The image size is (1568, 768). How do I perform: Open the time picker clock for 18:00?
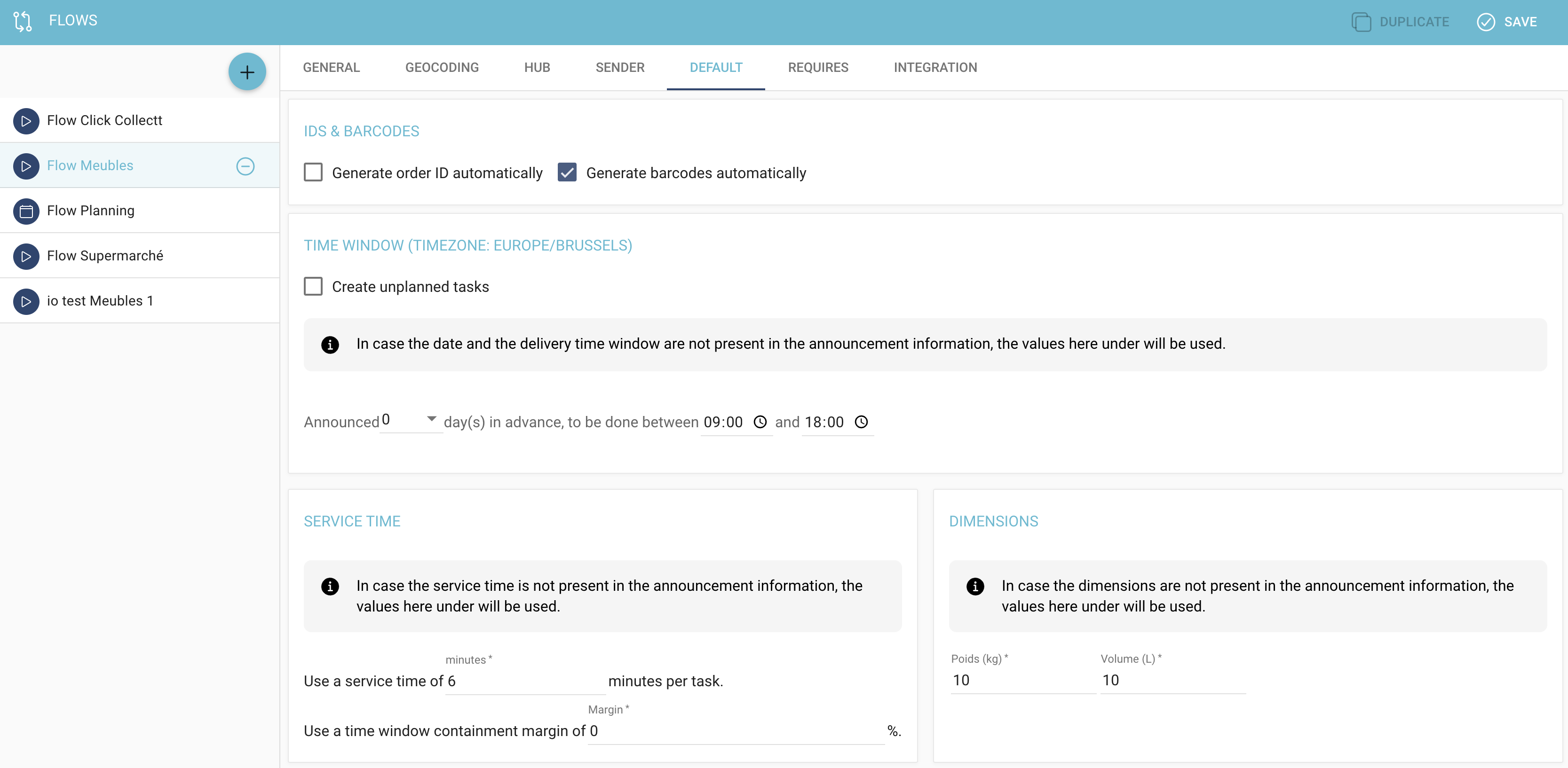(x=861, y=422)
